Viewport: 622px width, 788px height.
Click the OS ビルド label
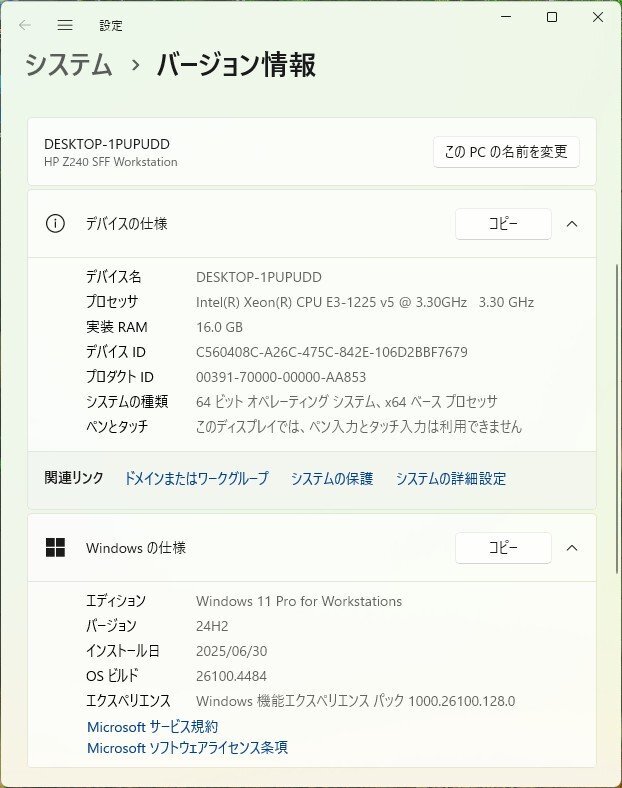(112, 675)
